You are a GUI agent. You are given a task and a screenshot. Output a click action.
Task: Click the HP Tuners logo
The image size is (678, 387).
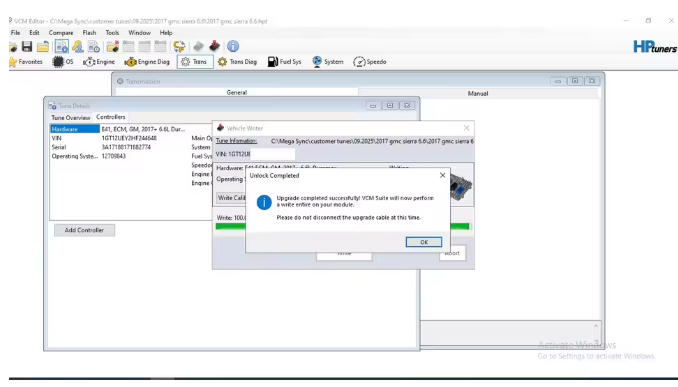[655, 47]
